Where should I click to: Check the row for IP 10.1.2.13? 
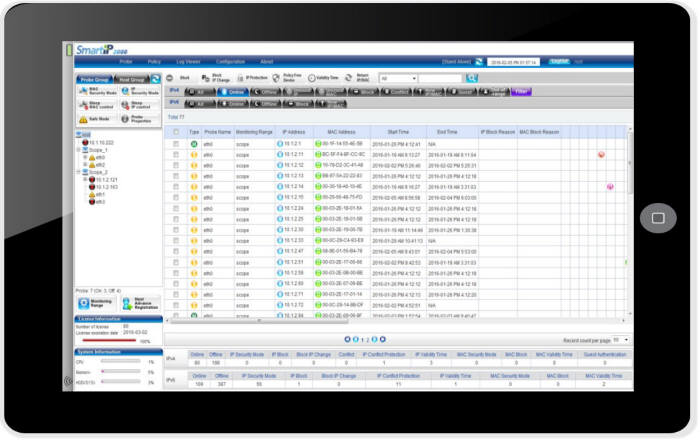[176, 176]
